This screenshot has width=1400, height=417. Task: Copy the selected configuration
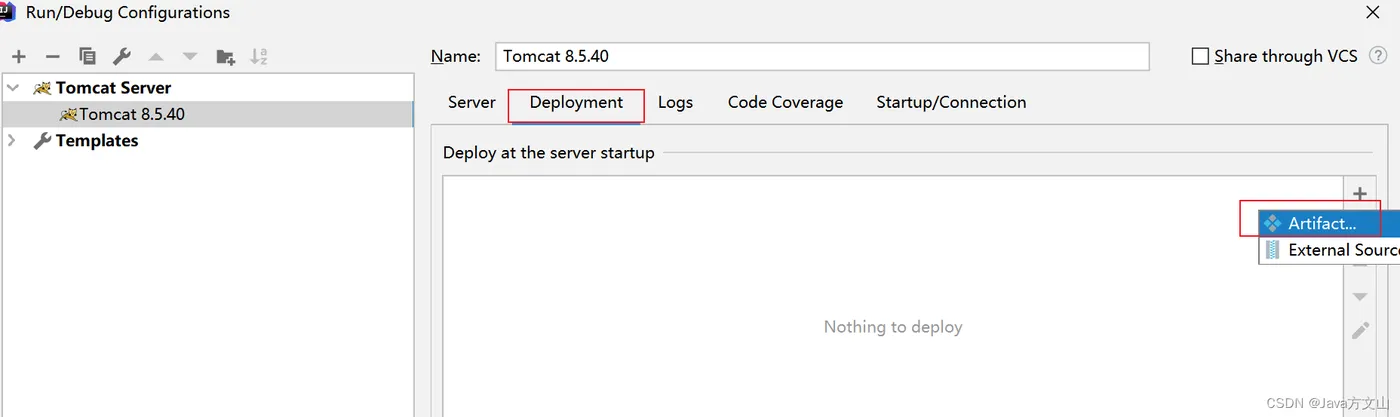pos(87,57)
